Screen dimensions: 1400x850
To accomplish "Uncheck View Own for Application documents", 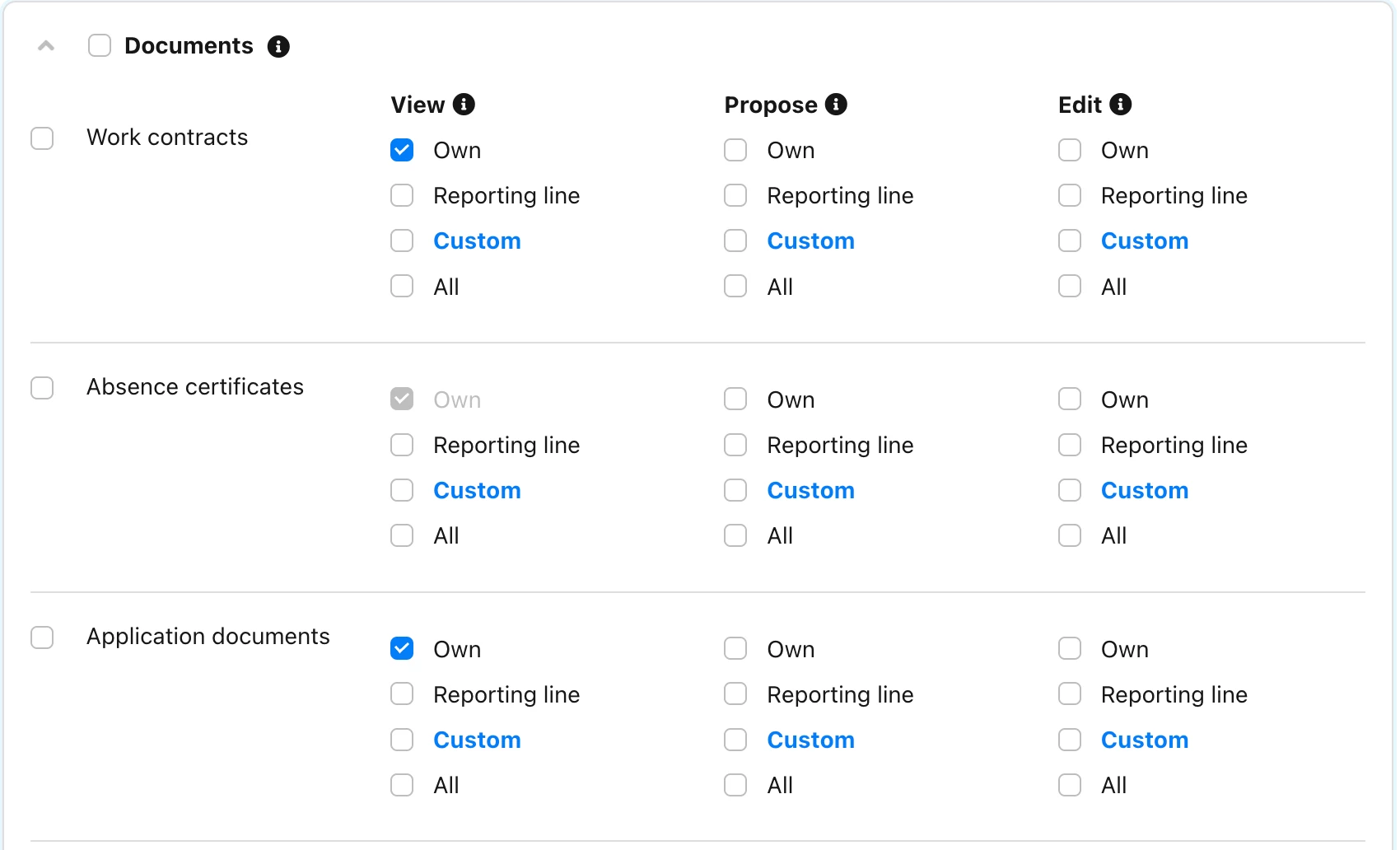I will pos(402,648).
